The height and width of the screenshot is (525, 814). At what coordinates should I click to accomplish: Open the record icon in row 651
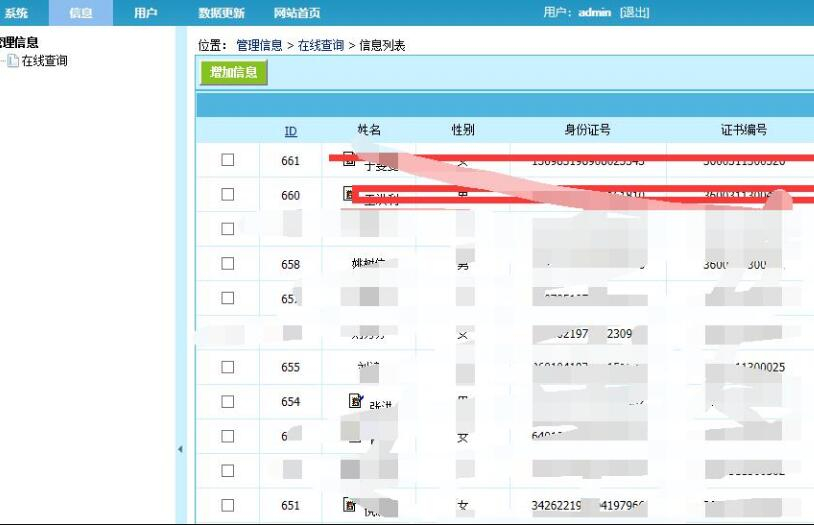click(349, 504)
